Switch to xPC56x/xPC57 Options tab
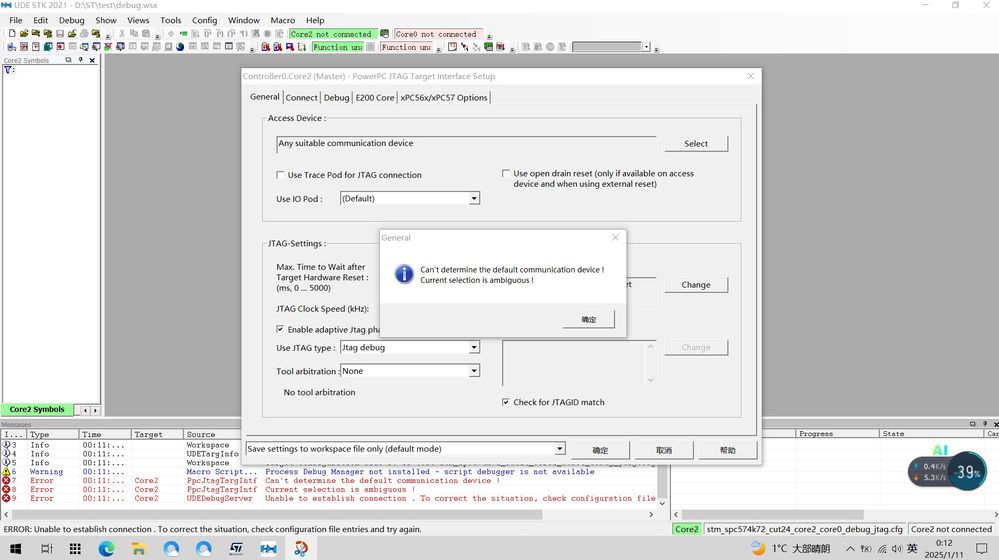999x560 pixels. tap(444, 97)
